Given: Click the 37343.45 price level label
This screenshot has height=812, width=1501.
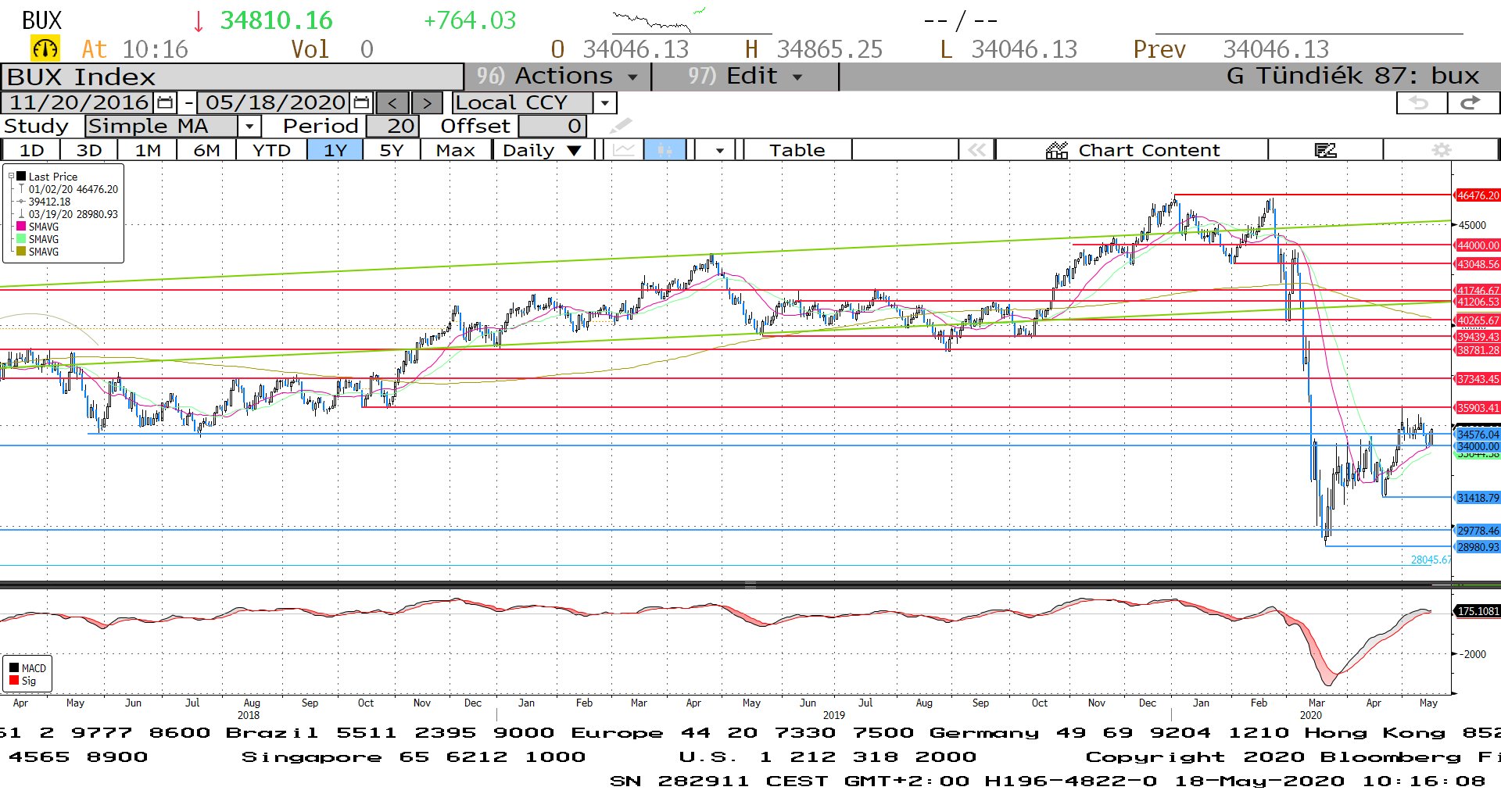Looking at the screenshot, I should tap(1478, 379).
